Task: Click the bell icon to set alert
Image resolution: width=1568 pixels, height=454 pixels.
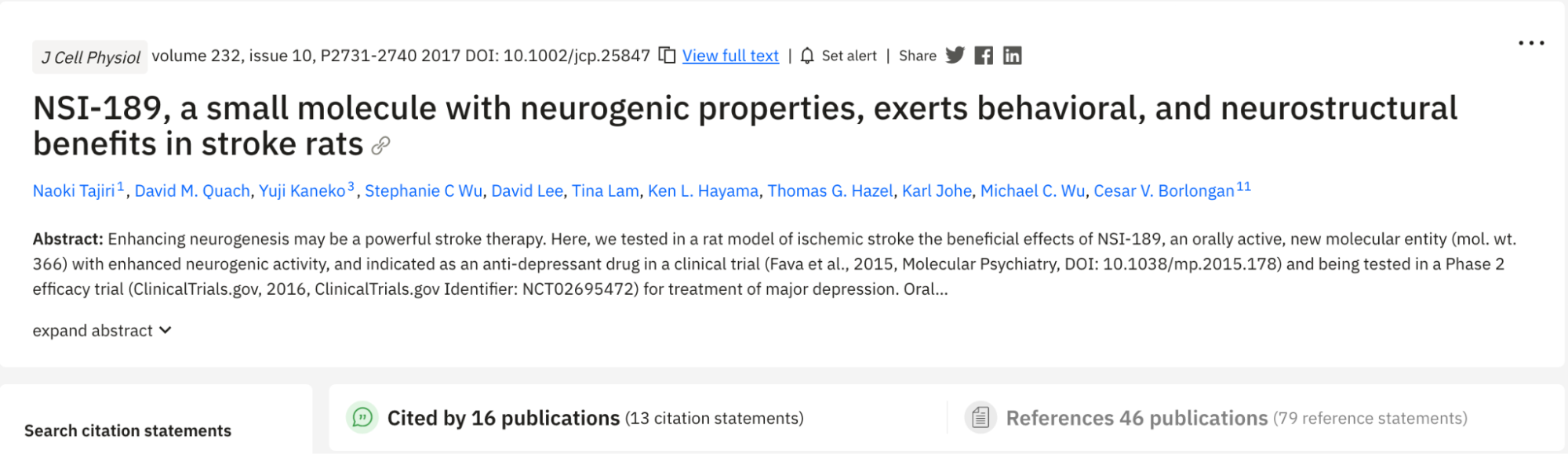Action: click(x=807, y=56)
